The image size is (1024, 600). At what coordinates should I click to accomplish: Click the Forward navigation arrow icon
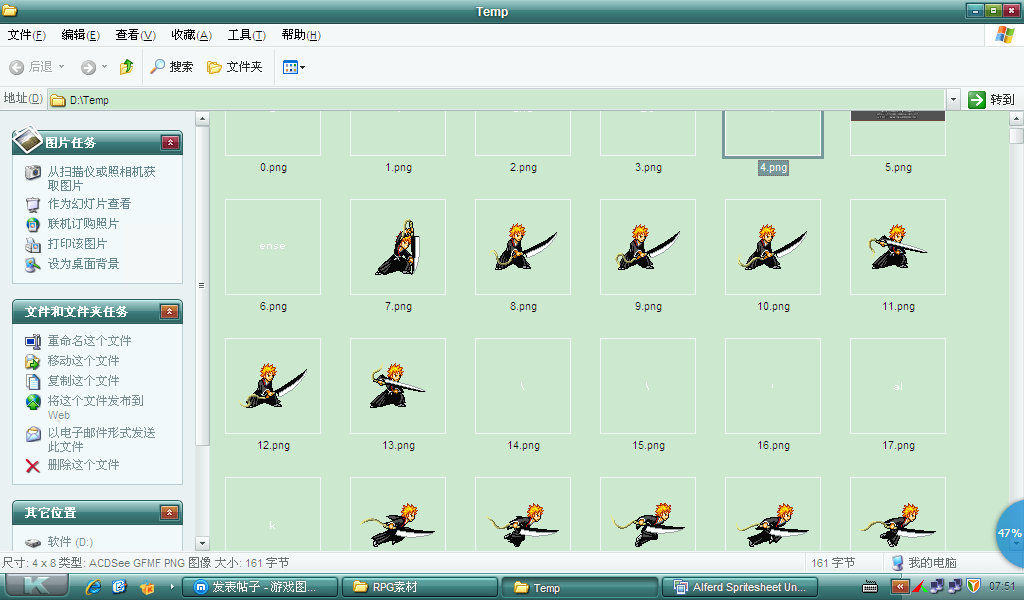tap(88, 67)
